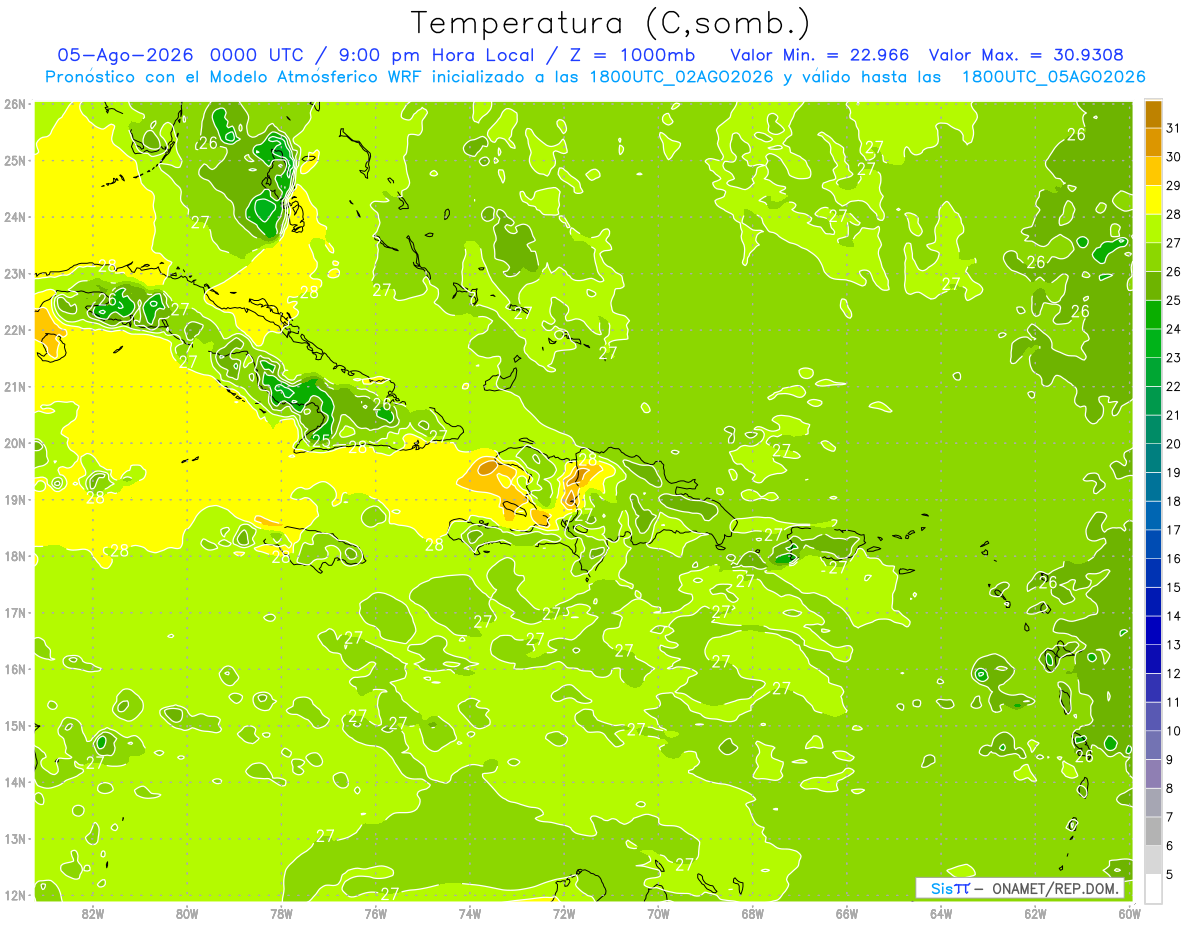Click the title "Temperatura (C,somb.)"
Viewport: 1200px width, 927px height.
[x=610, y=23]
